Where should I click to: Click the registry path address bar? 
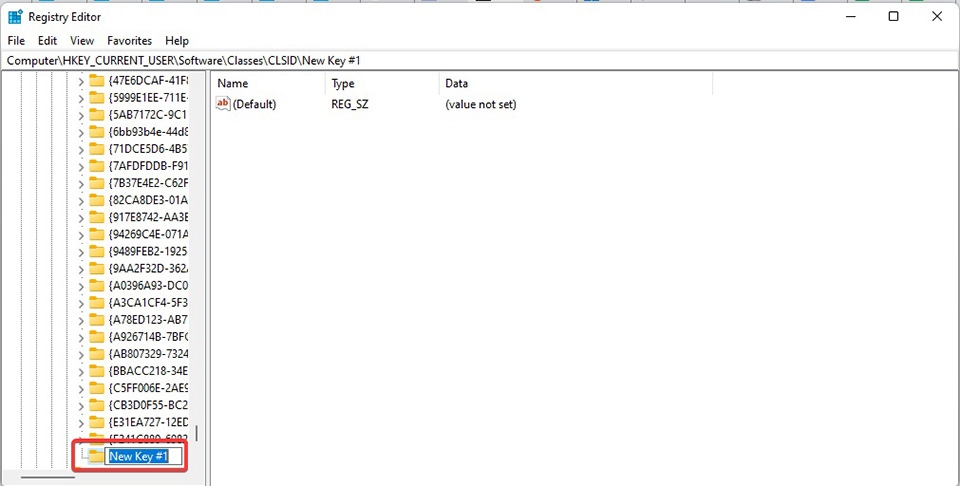point(480,61)
